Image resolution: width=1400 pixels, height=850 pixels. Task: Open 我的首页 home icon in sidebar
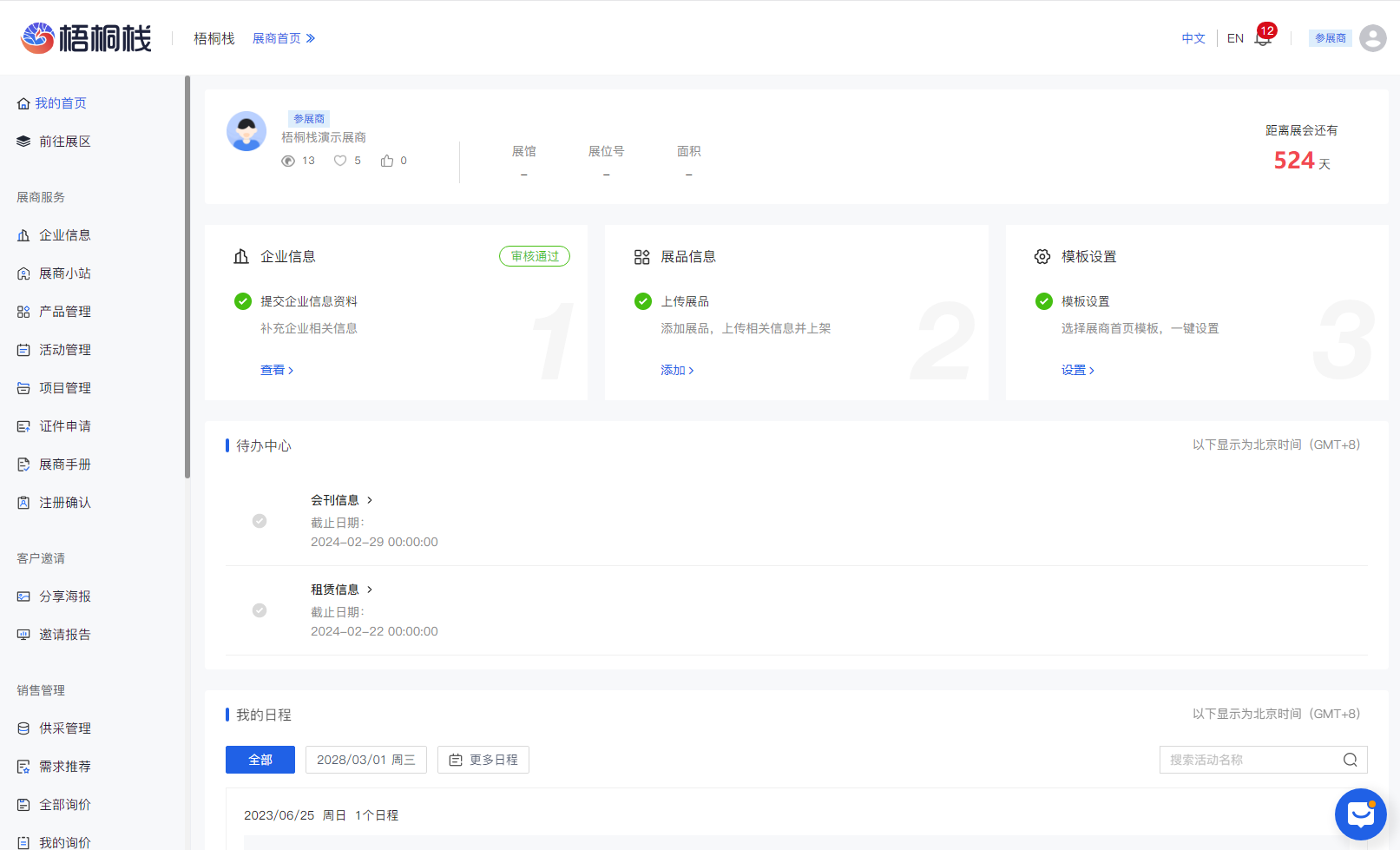[x=23, y=102]
